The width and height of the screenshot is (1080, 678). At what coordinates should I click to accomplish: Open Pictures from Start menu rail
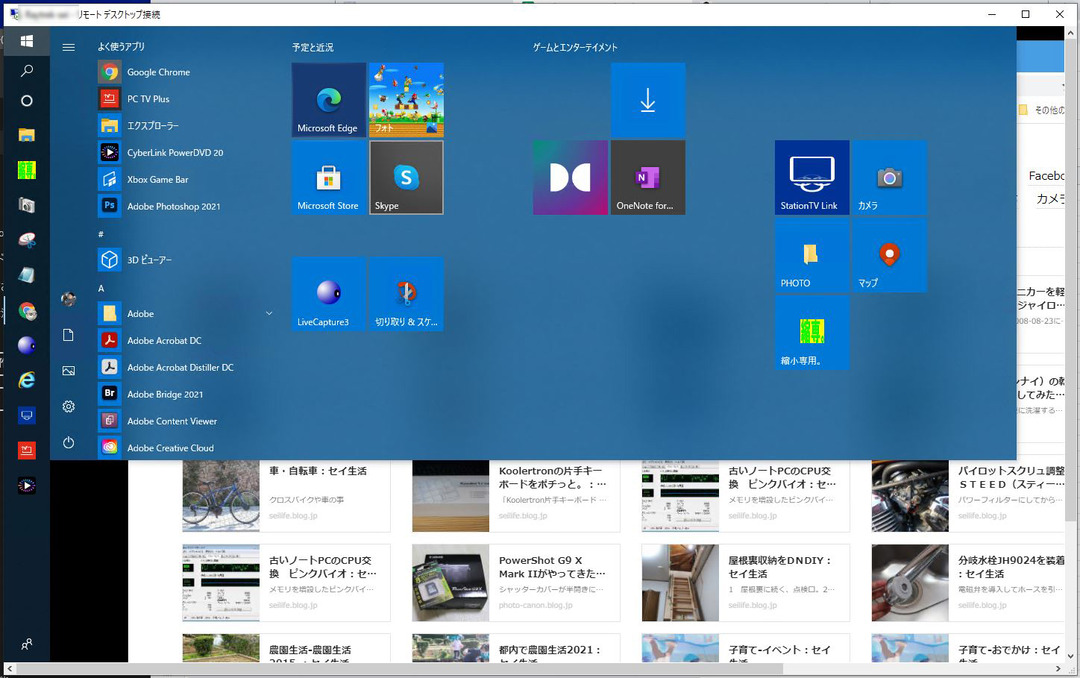(68, 371)
